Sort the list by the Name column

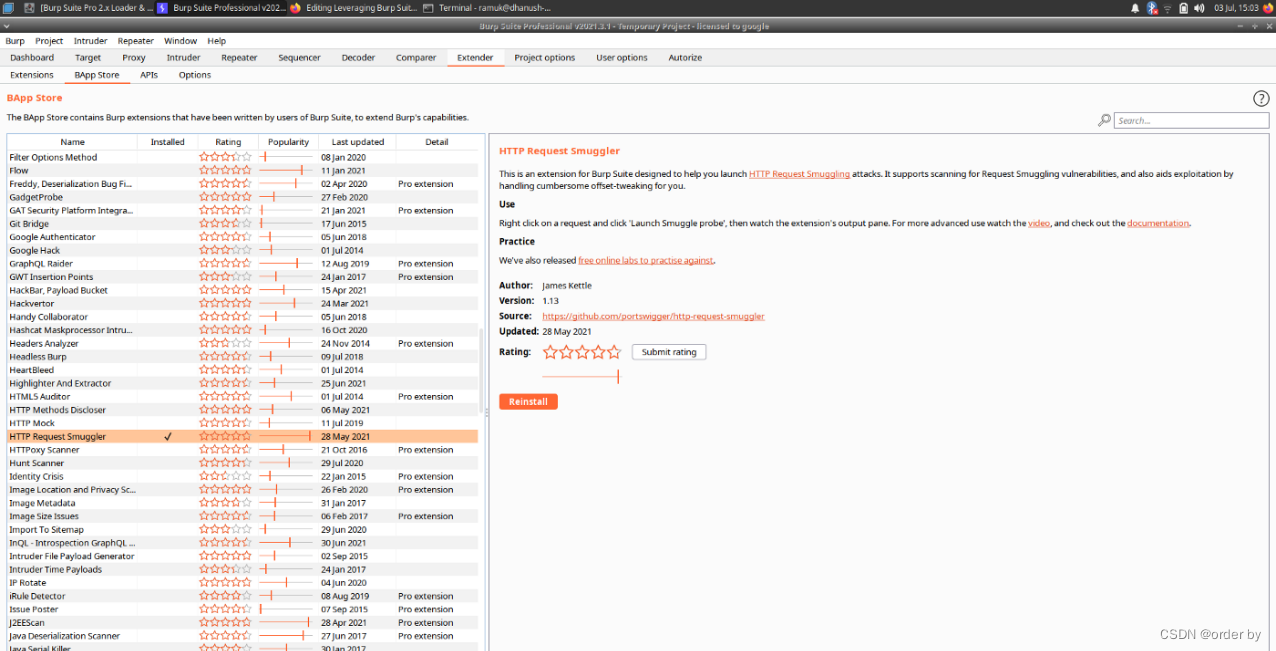pyautogui.click(x=72, y=142)
